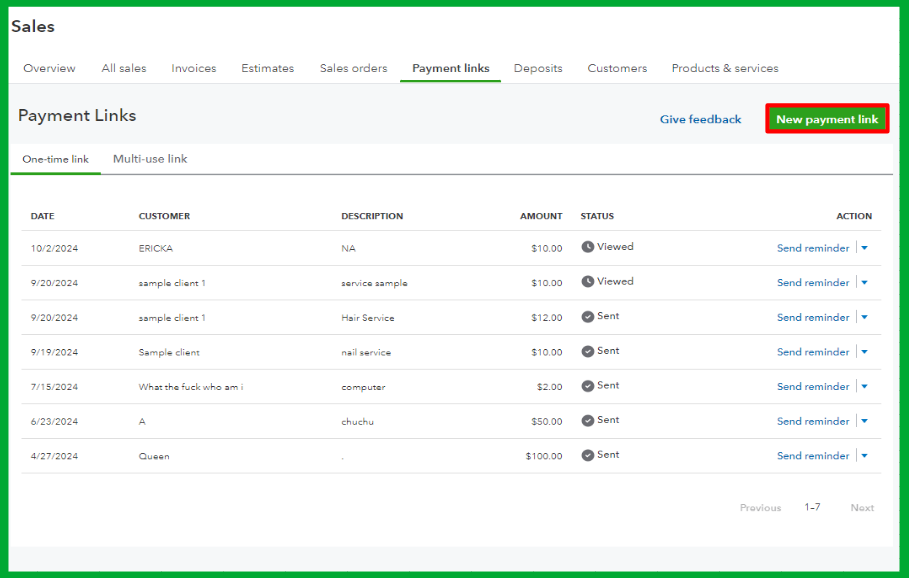Click Sent status icon in Queen row
This screenshot has height=578, width=909.
pyautogui.click(x=588, y=455)
